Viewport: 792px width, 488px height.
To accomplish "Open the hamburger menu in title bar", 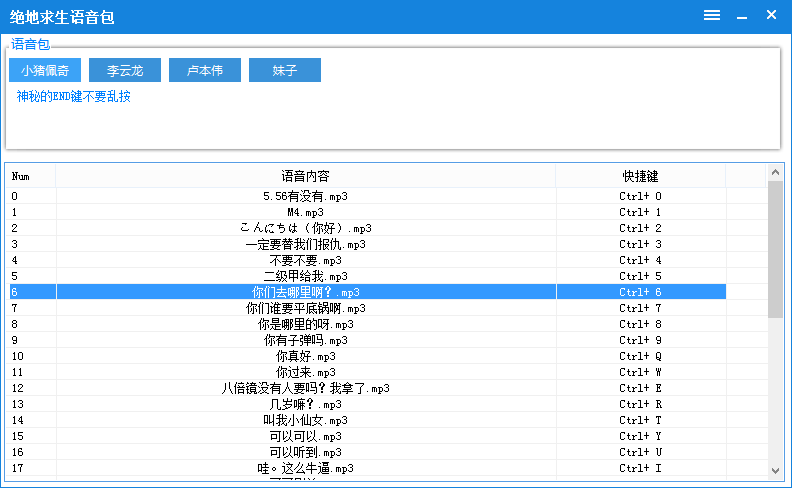I will (x=712, y=15).
